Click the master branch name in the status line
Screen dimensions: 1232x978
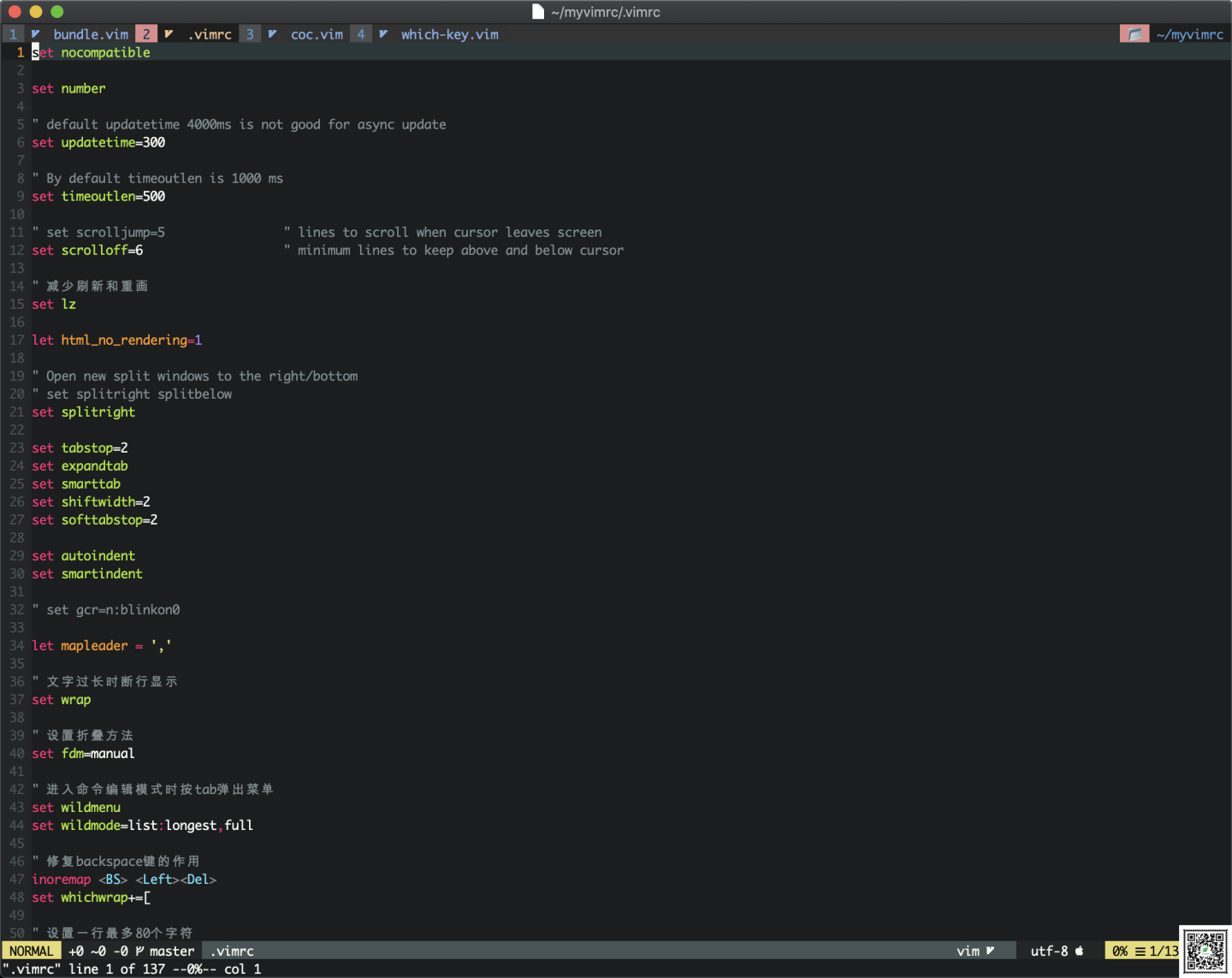(172, 951)
